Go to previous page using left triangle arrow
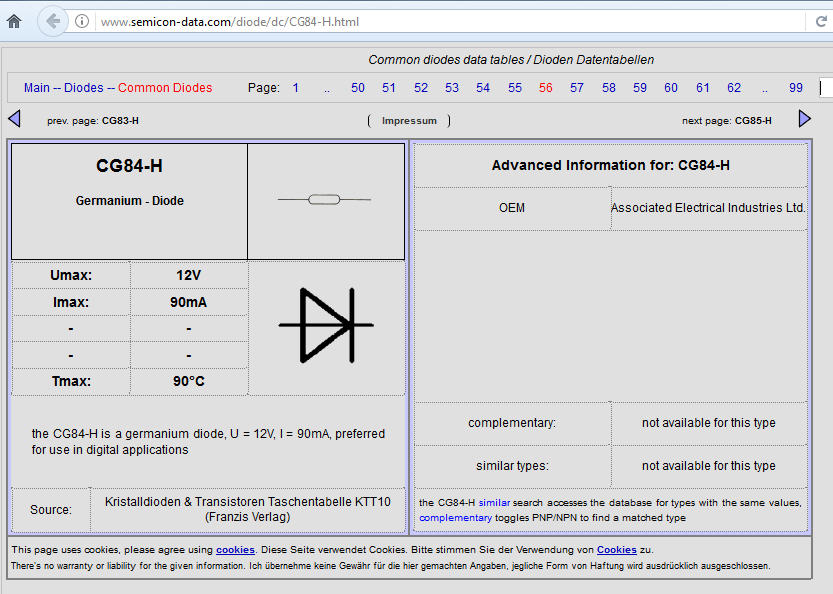 click(x=14, y=119)
